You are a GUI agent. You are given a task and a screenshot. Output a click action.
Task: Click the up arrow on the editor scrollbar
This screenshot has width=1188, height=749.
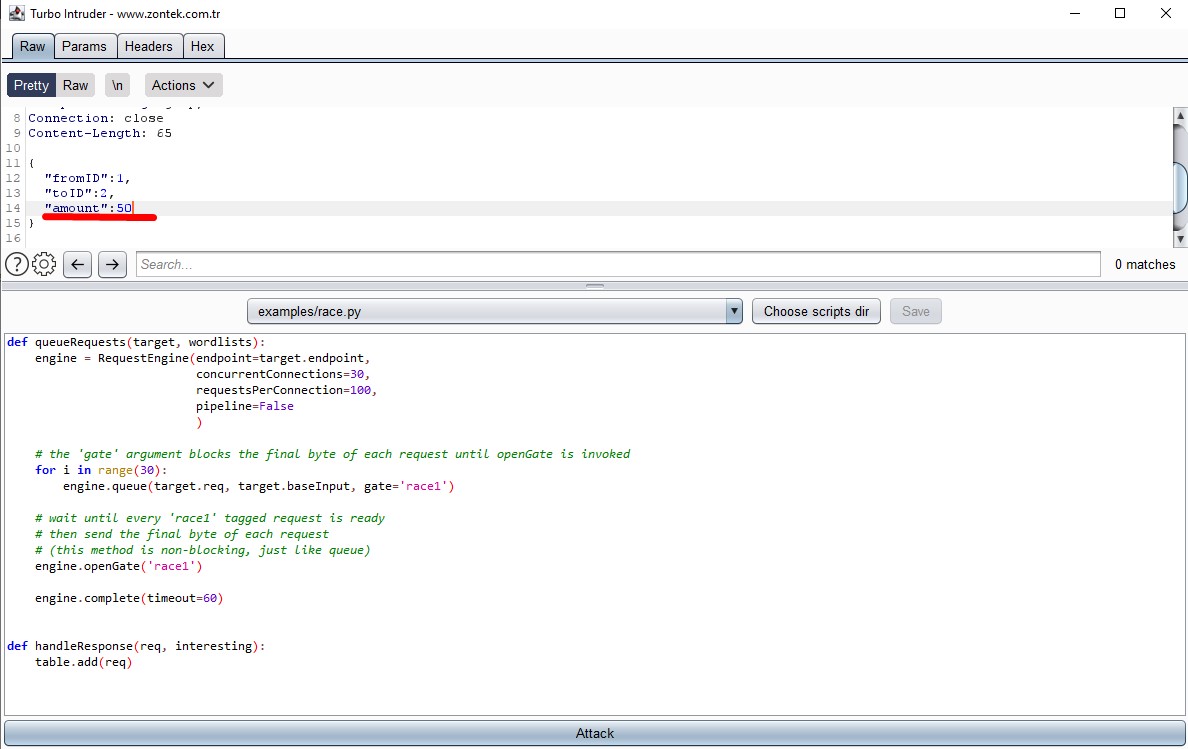[x=1180, y=115]
